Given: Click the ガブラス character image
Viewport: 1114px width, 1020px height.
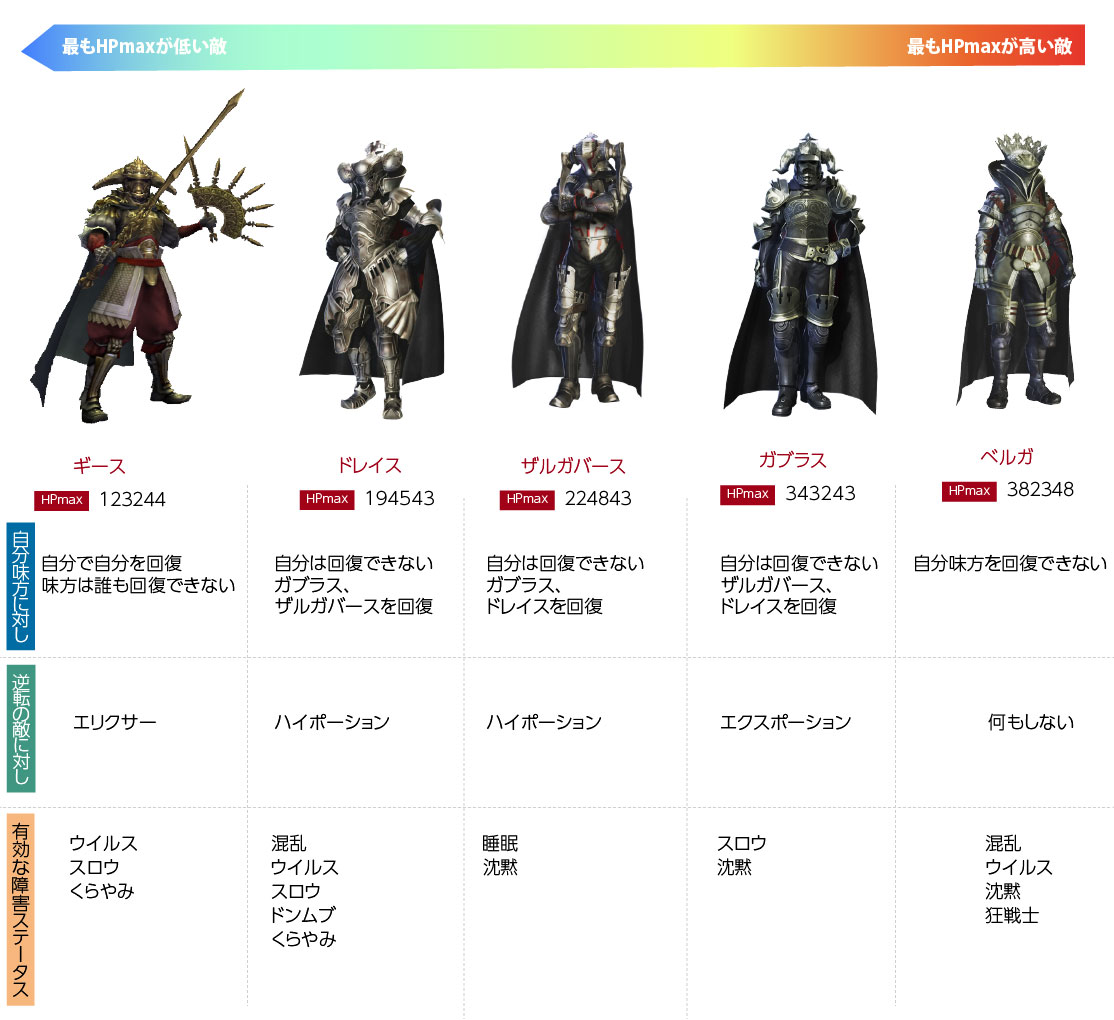Looking at the screenshot, I should point(801,274).
